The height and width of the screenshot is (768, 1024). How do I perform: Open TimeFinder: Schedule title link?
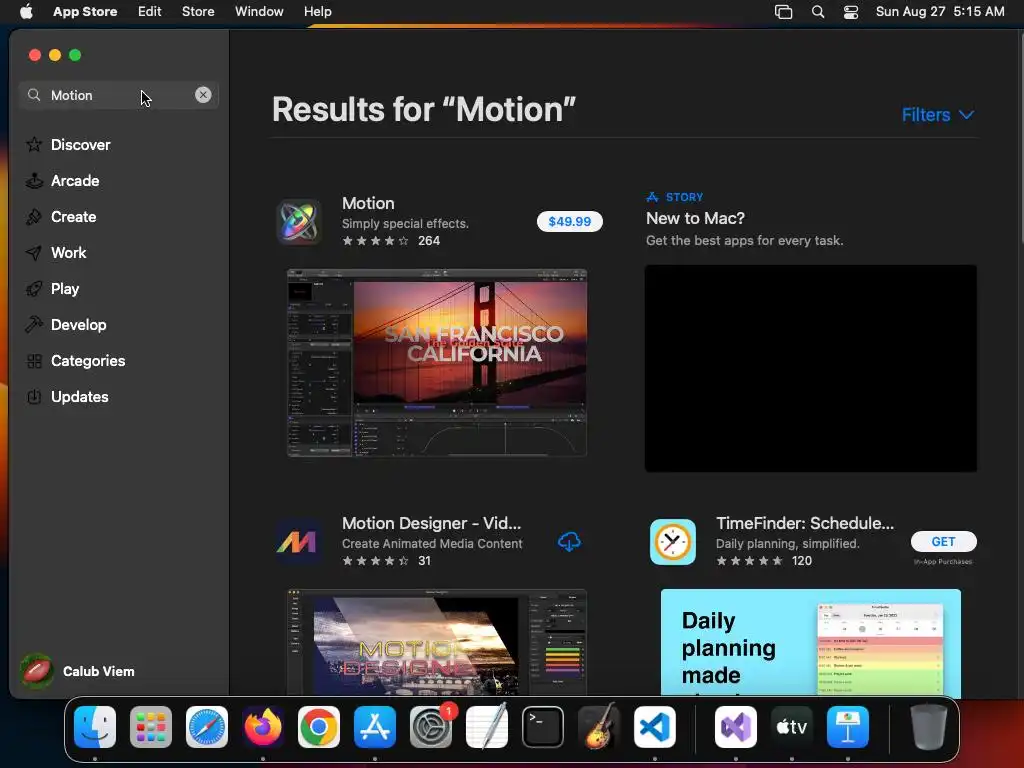tap(805, 523)
